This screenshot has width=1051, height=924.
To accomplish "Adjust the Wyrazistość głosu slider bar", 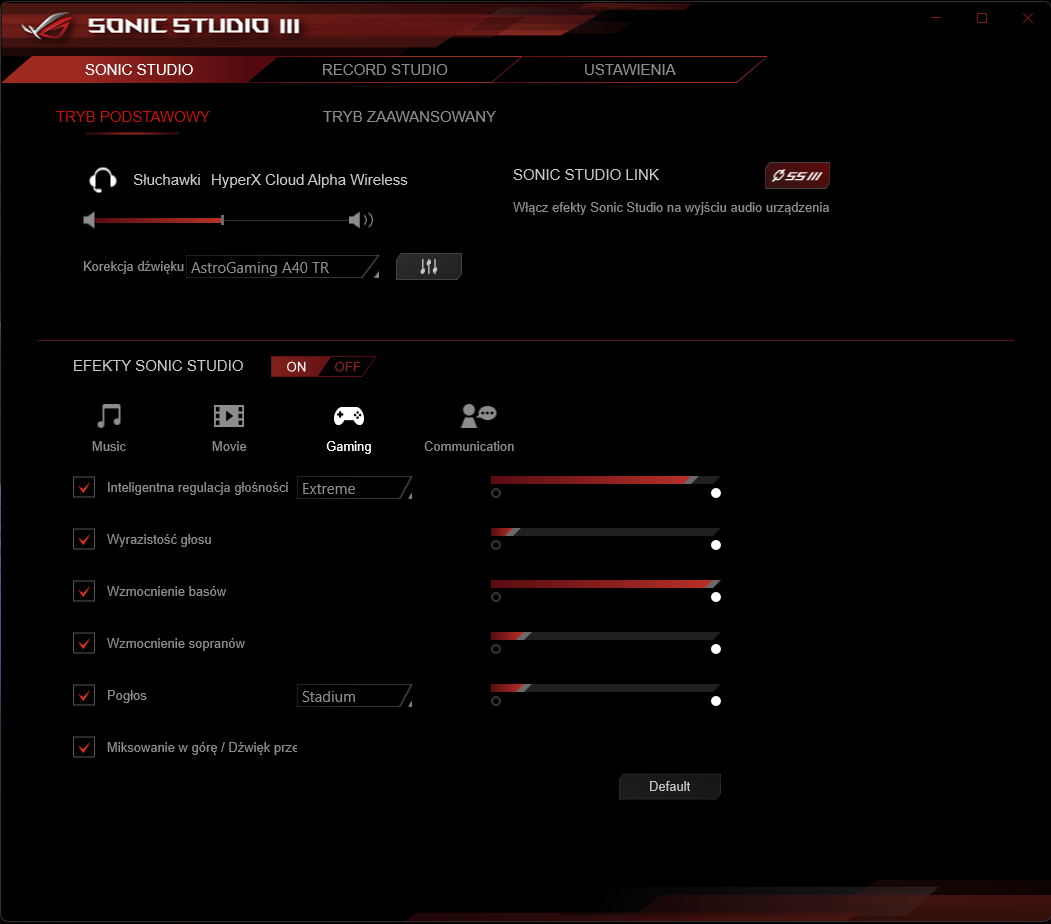I will [x=605, y=532].
